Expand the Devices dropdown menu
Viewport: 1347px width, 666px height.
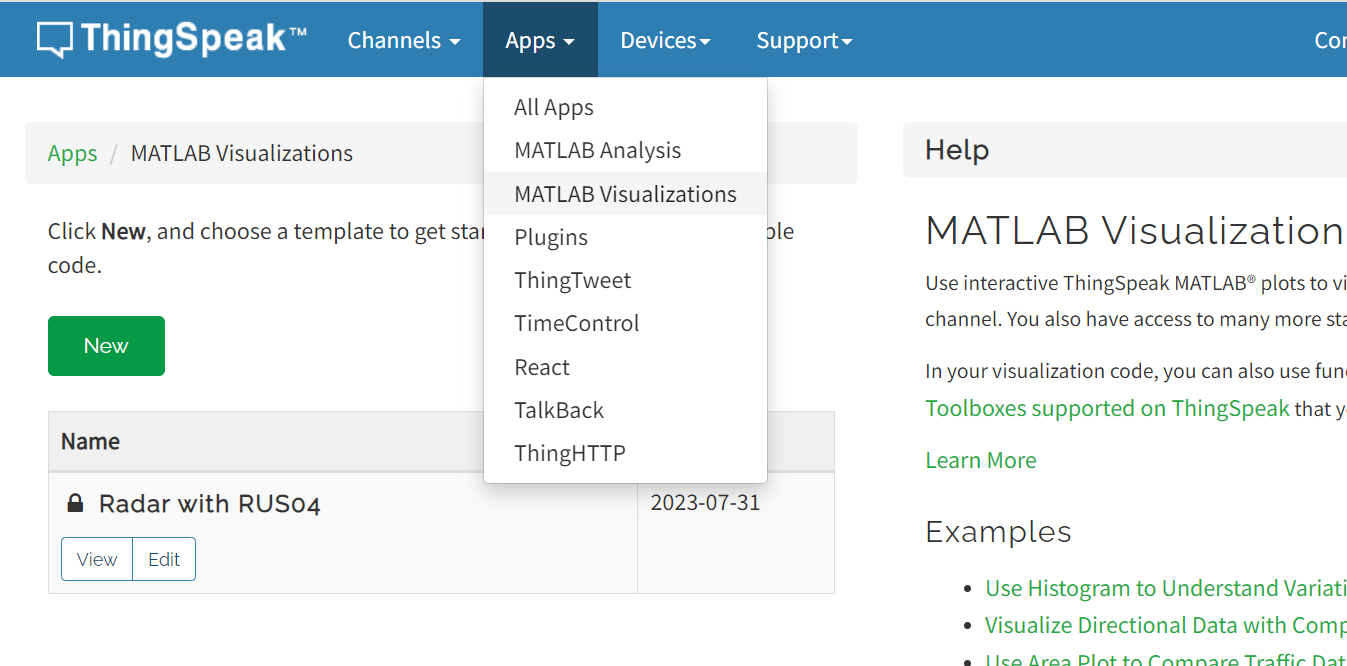[665, 40]
